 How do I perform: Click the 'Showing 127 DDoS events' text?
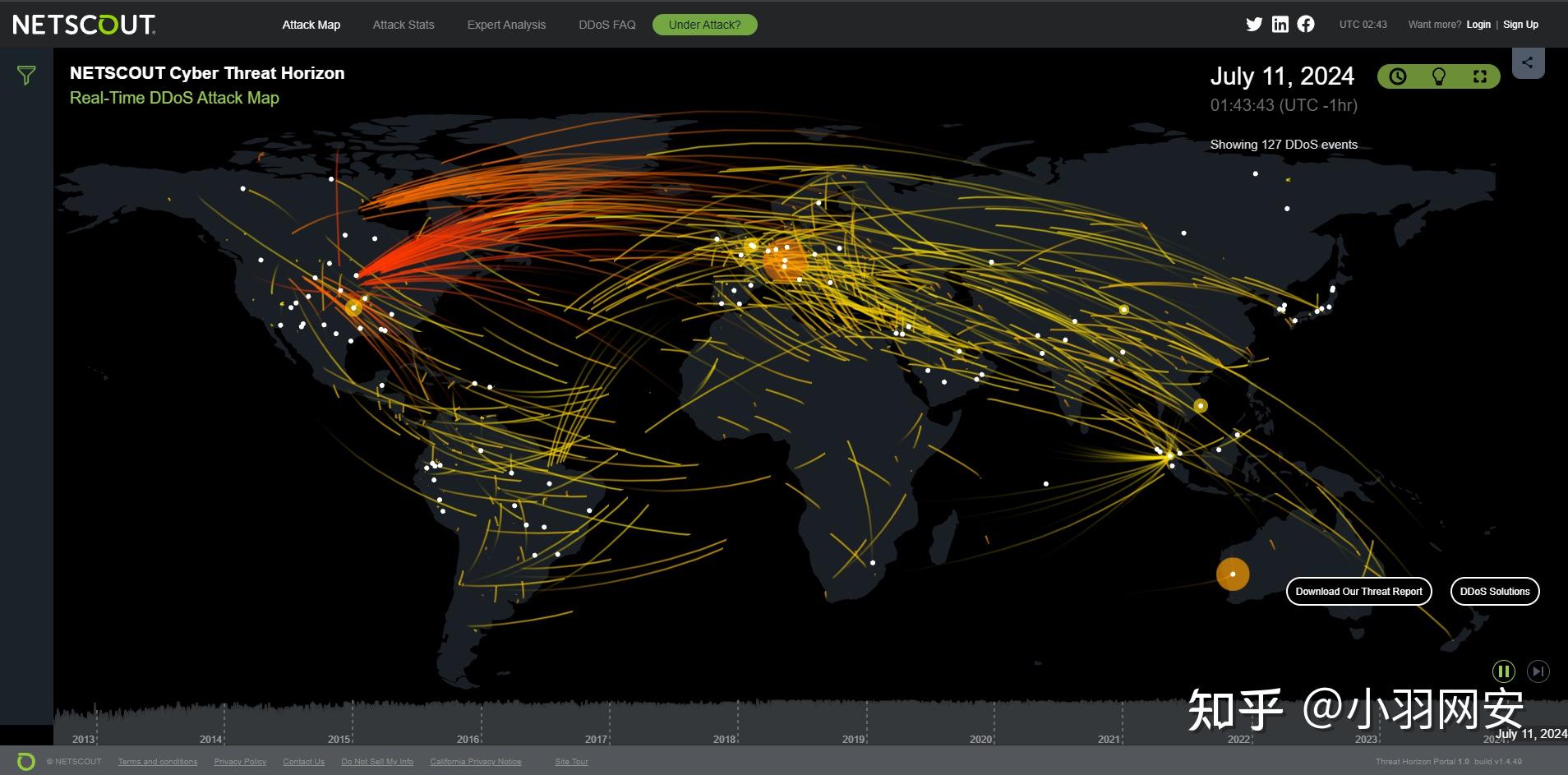1284,145
